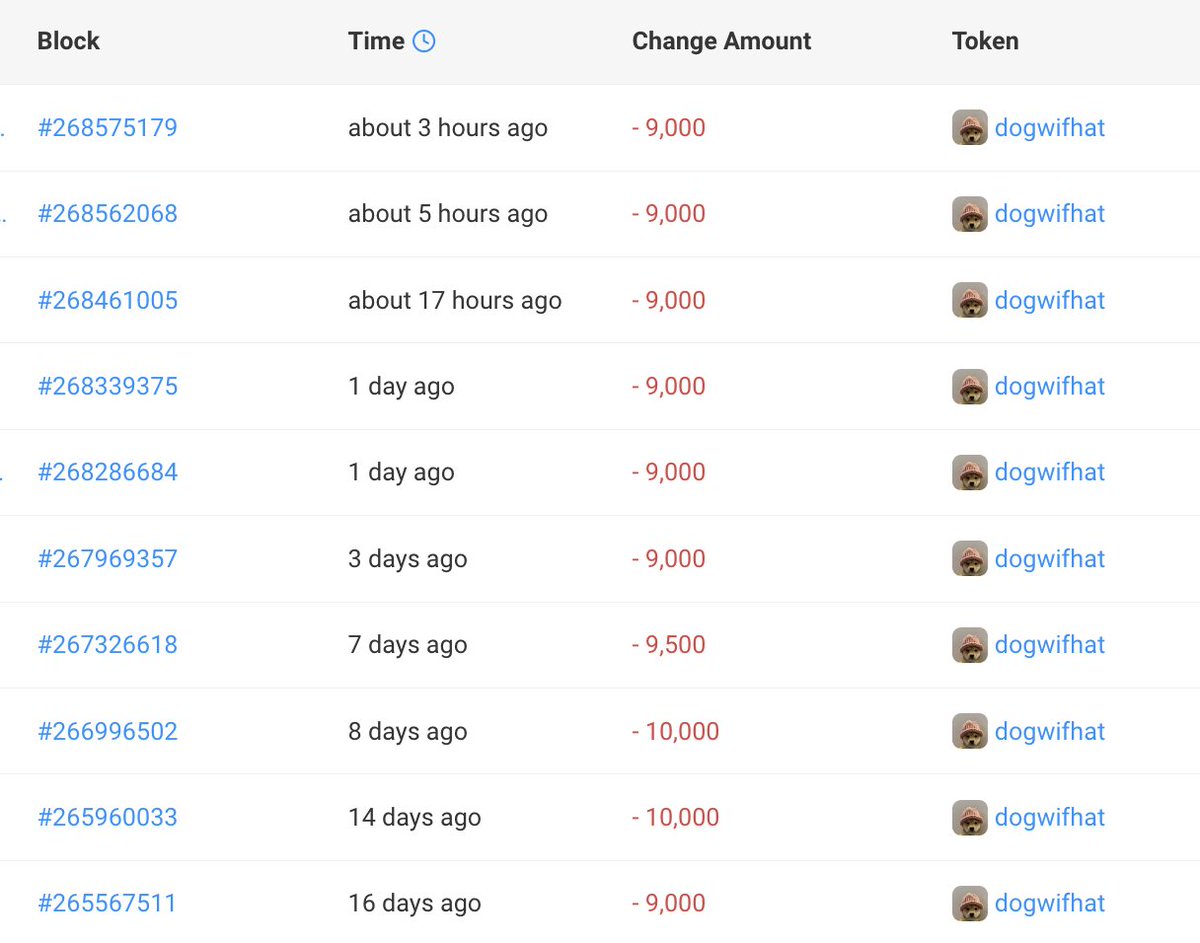The image size is (1200, 943).
Task: Click dogwifhat icon in block #267969357 row
Action: tap(970, 558)
